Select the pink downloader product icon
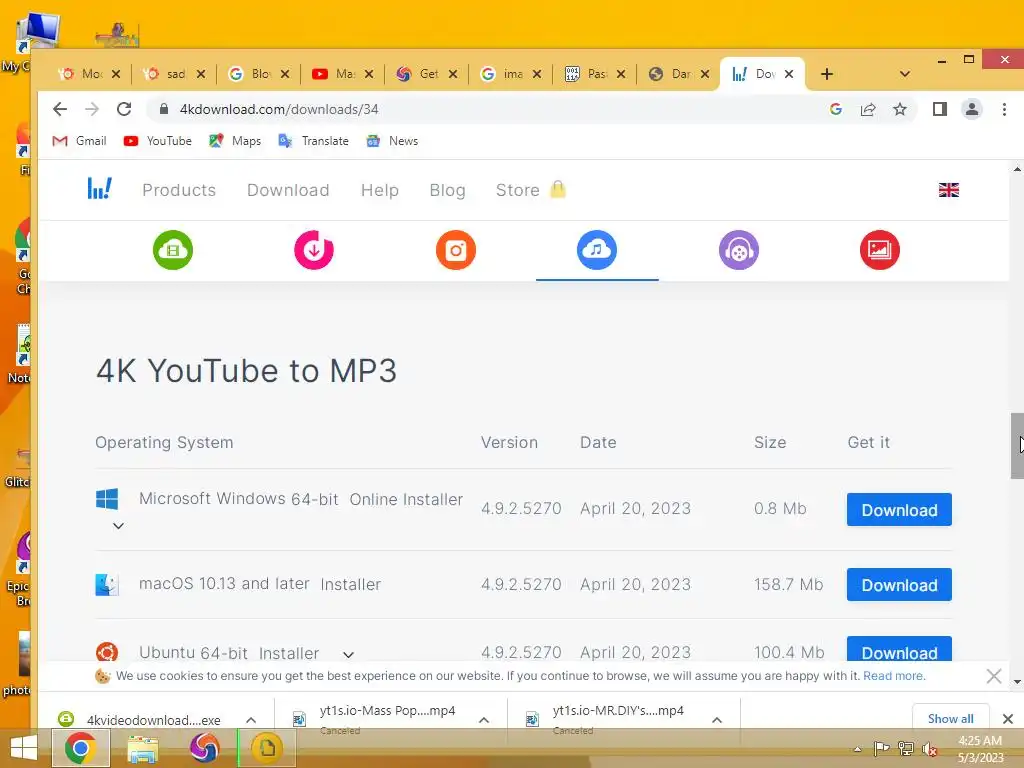1024x768 pixels. click(x=314, y=250)
